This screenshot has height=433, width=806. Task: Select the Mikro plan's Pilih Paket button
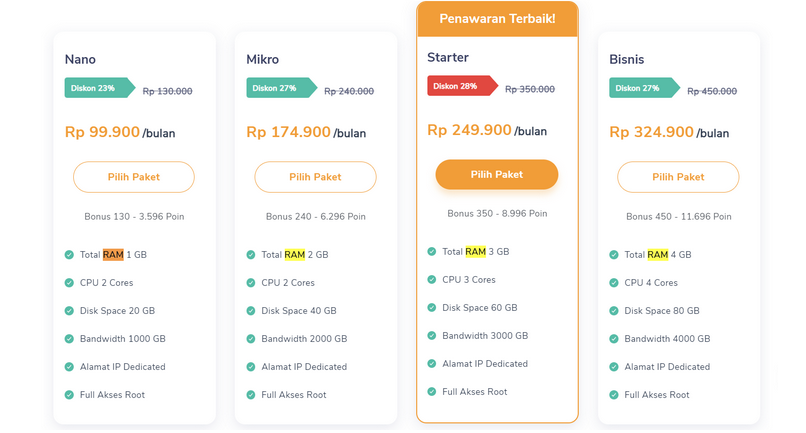click(x=315, y=177)
